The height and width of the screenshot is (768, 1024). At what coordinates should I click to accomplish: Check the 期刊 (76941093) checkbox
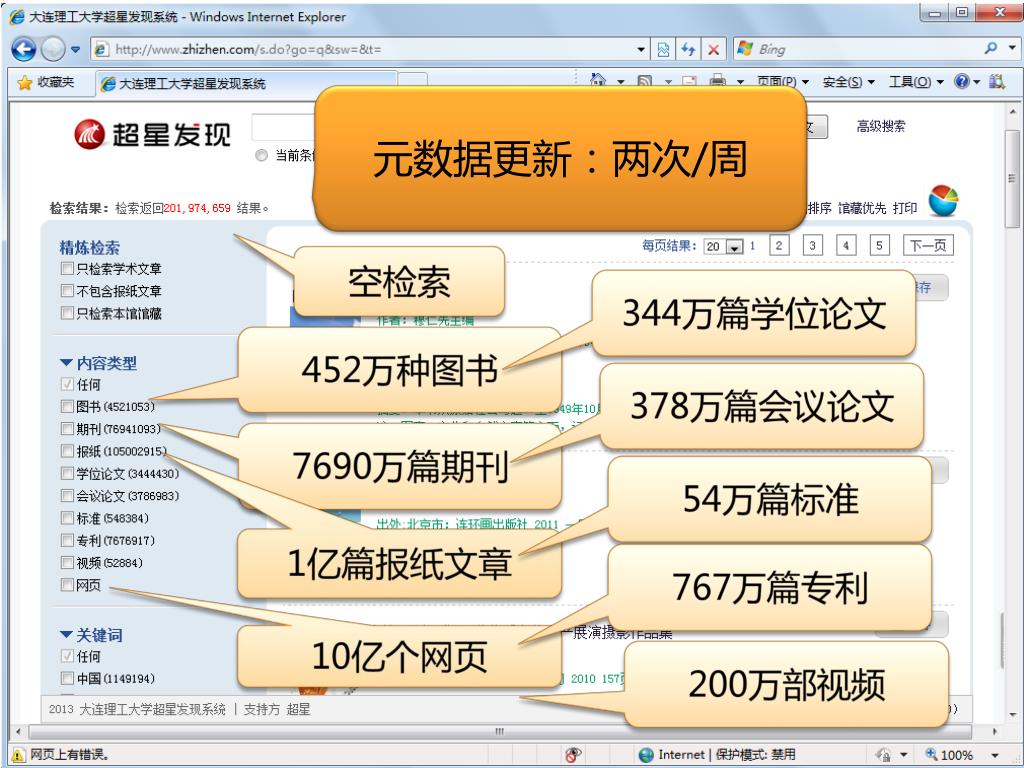67,428
